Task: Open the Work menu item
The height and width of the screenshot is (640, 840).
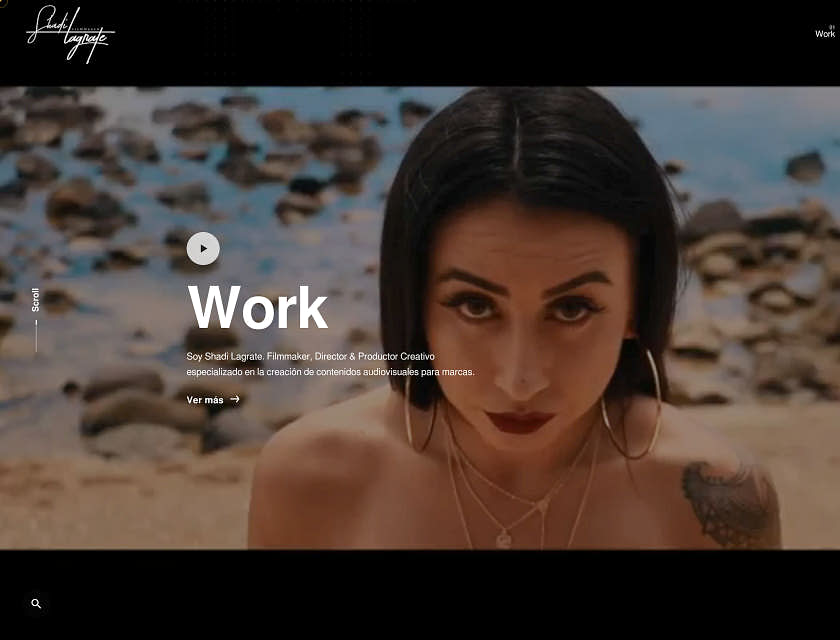Action: [x=824, y=35]
